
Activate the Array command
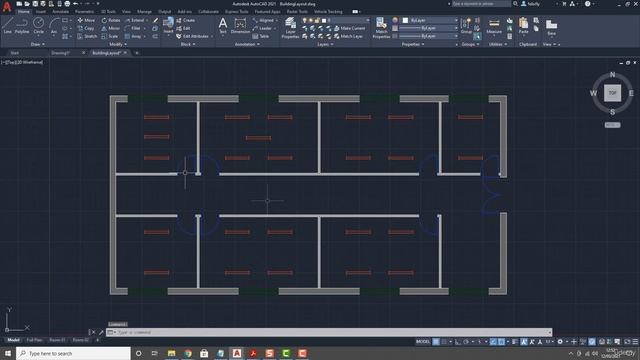tap(133, 36)
